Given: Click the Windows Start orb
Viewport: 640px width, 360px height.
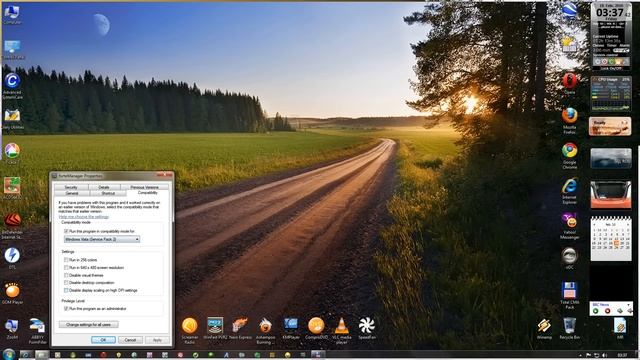Looking at the screenshot, I should tap(8, 354).
